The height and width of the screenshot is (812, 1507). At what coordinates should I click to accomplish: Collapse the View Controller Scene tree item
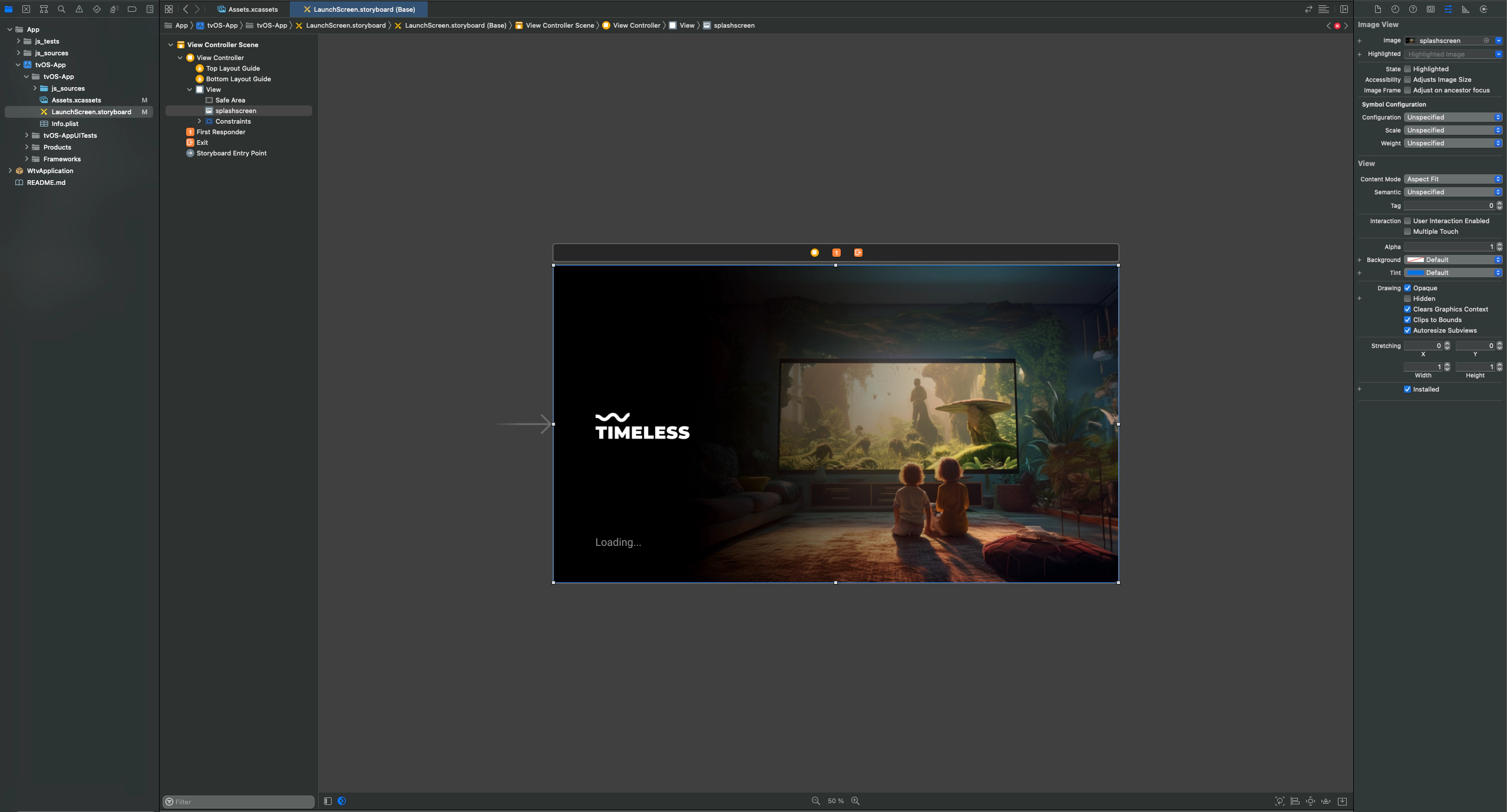[x=171, y=44]
